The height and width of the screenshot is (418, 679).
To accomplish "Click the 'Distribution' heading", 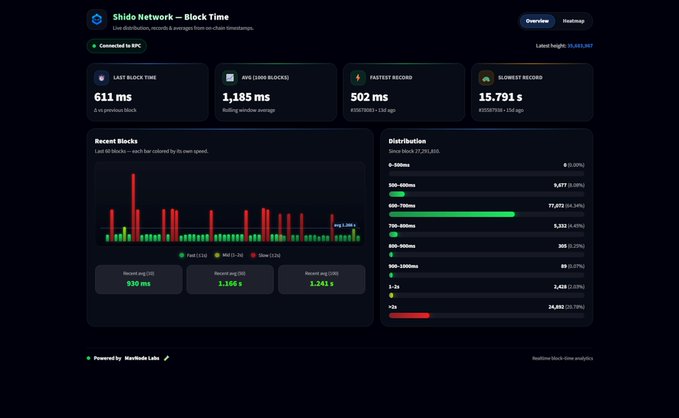I will tap(407, 141).
